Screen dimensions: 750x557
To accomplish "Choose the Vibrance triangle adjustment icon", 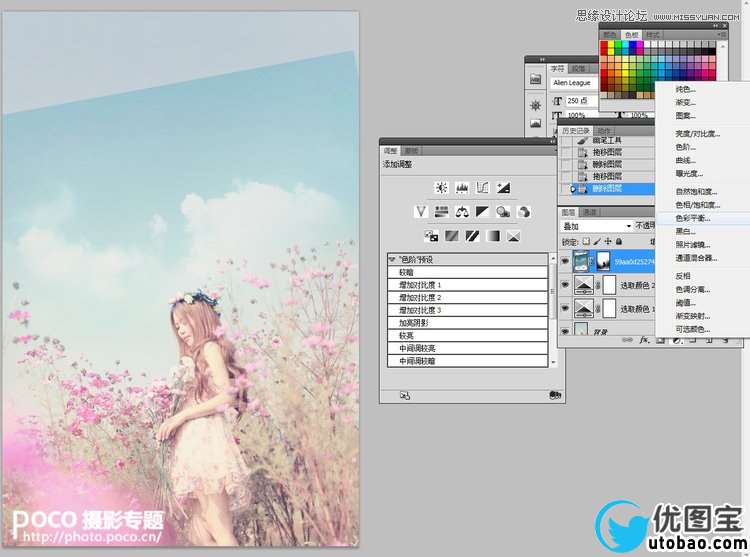I will (x=421, y=211).
